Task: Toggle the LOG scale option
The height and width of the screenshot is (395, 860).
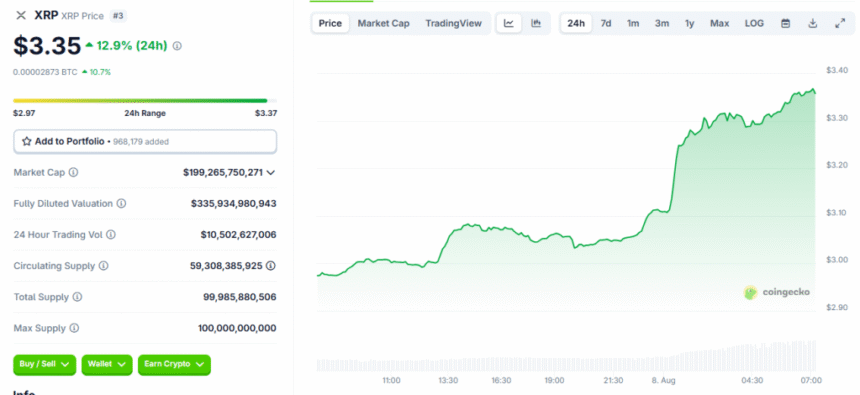Action: [754, 24]
